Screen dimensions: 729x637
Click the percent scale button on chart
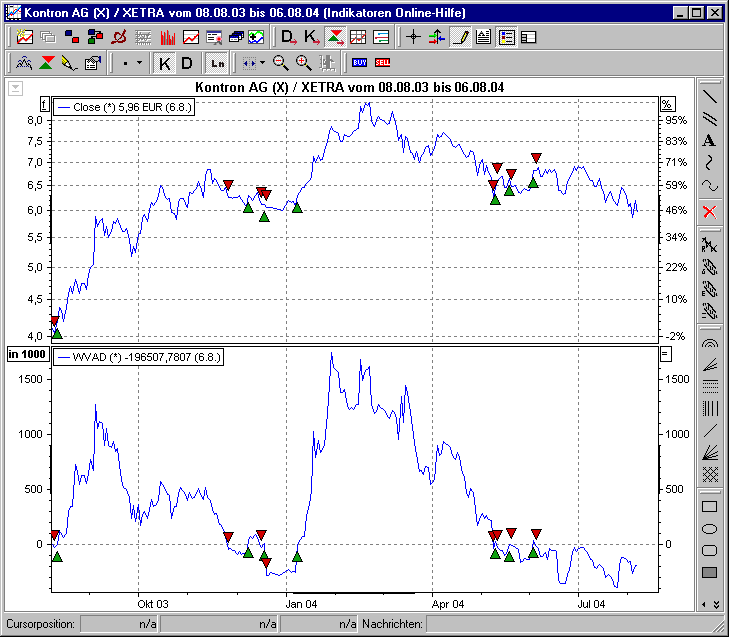coord(667,104)
